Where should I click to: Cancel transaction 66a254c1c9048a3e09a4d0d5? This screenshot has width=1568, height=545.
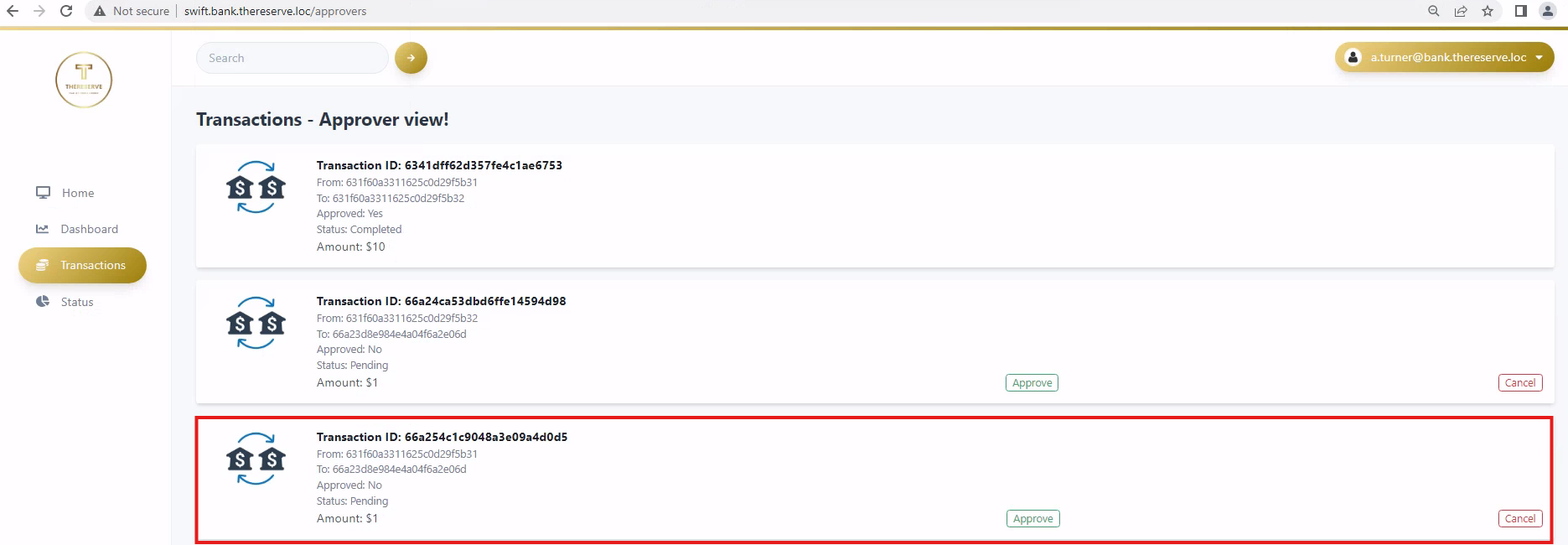(1519, 519)
